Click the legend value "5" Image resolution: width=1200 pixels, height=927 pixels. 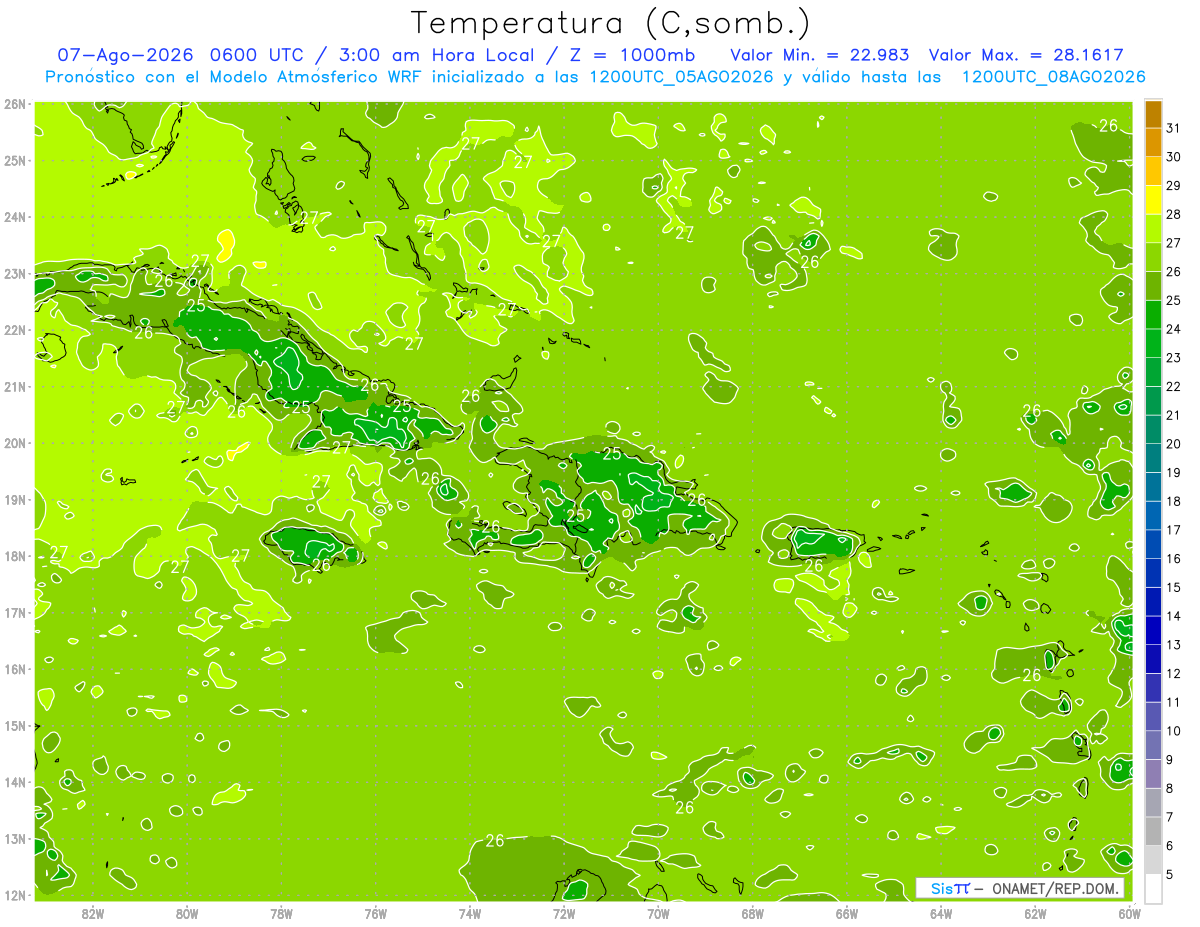1170,874
